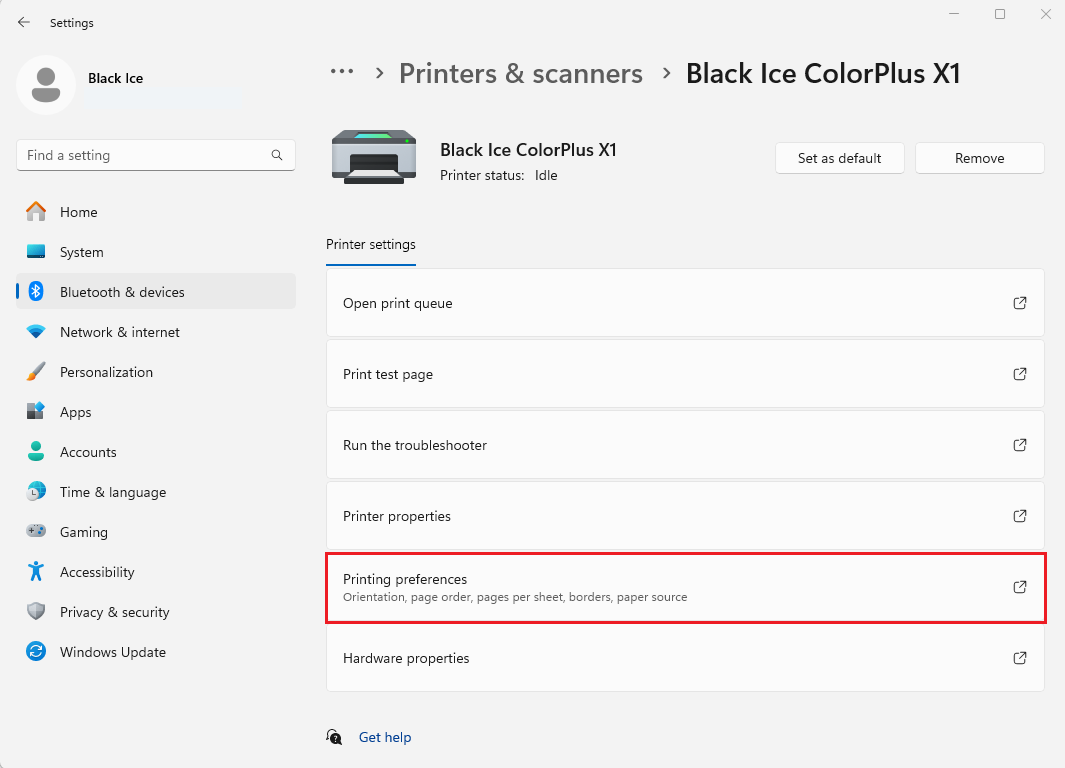
Task: Go to Personalization settings
Action: (106, 372)
